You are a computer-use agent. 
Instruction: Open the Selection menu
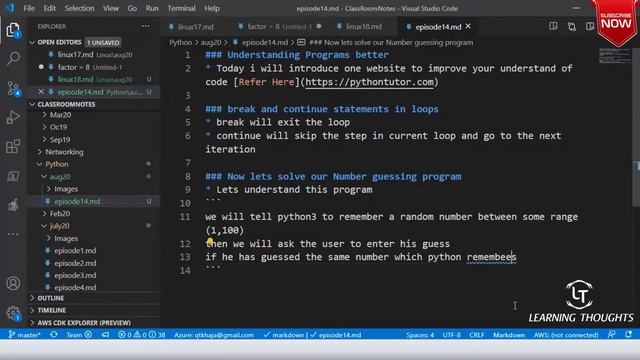click(x=79, y=8)
